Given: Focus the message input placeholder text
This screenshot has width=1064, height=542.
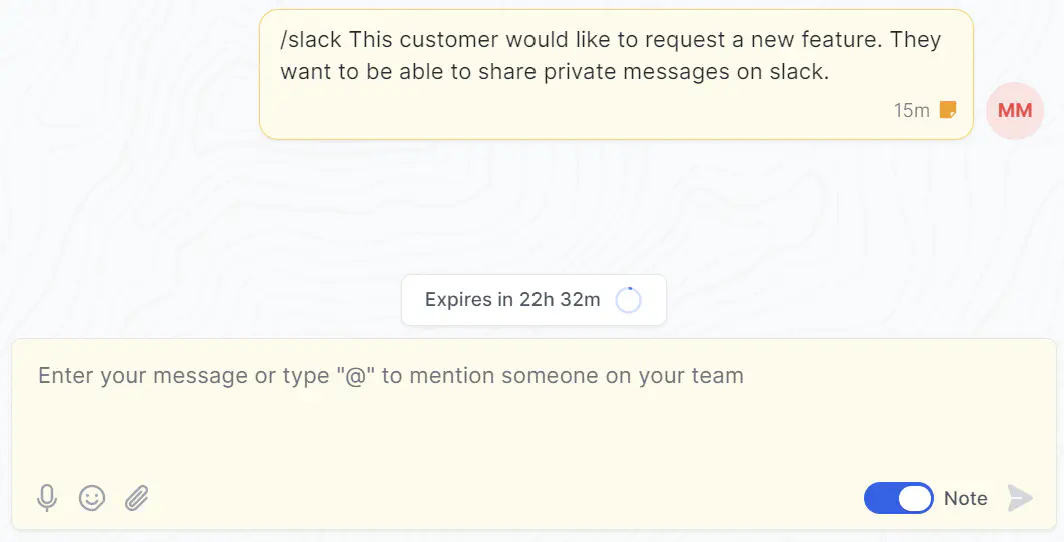Looking at the screenshot, I should [391, 375].
